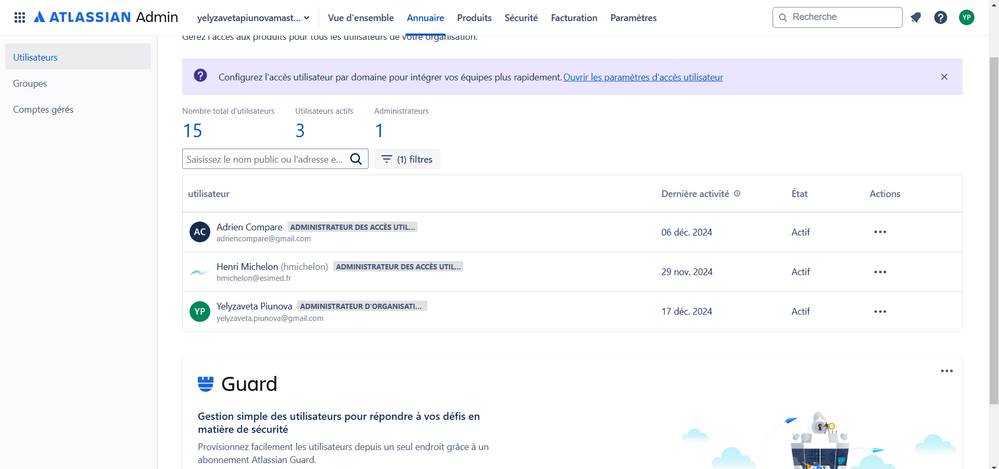Open actions menu for Henri Michelon
Screen dimensions: 999x469
coord(880,272)
